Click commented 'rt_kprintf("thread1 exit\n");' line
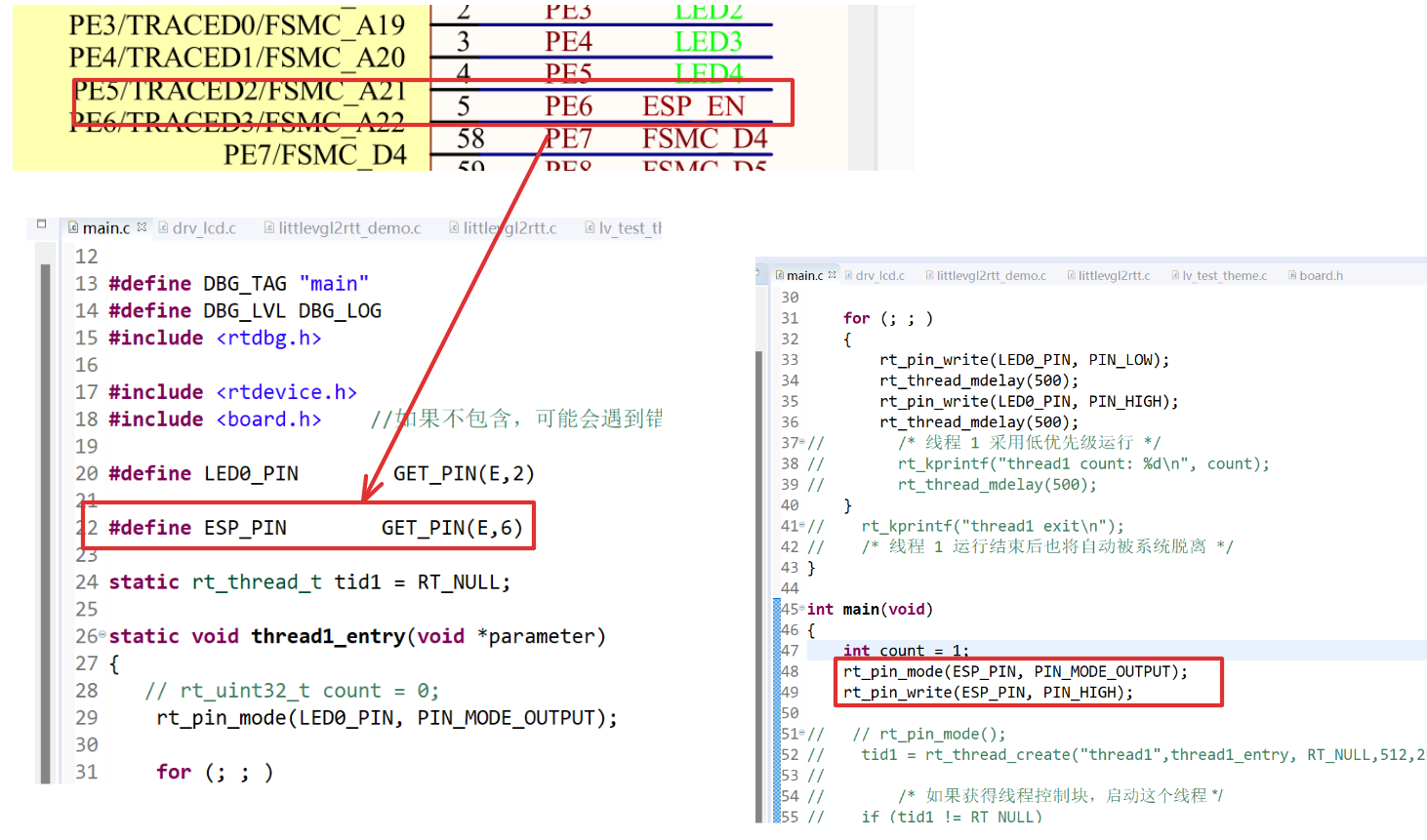 coord(993,526)
